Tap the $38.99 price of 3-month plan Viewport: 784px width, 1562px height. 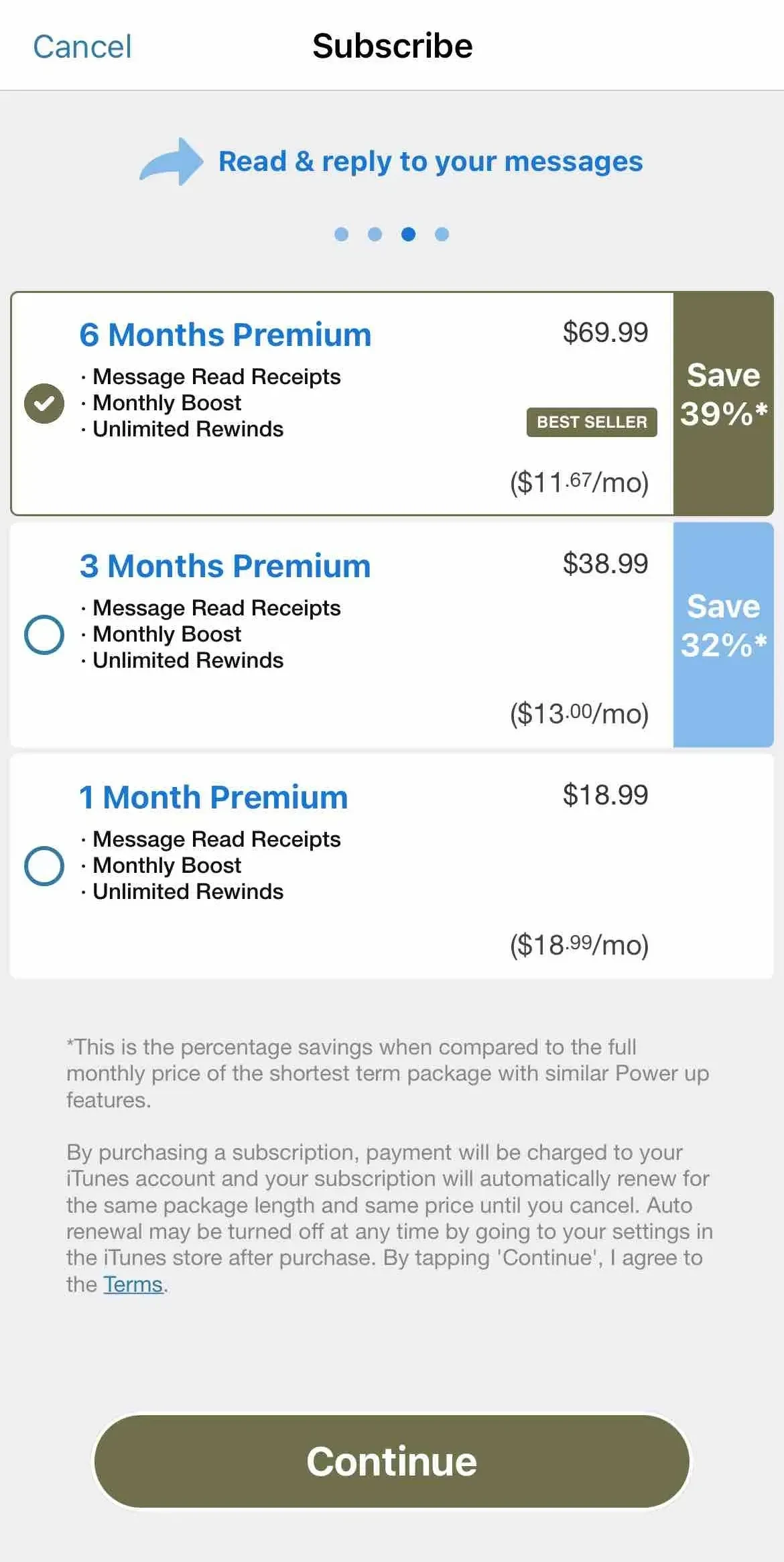pos(605,564)
